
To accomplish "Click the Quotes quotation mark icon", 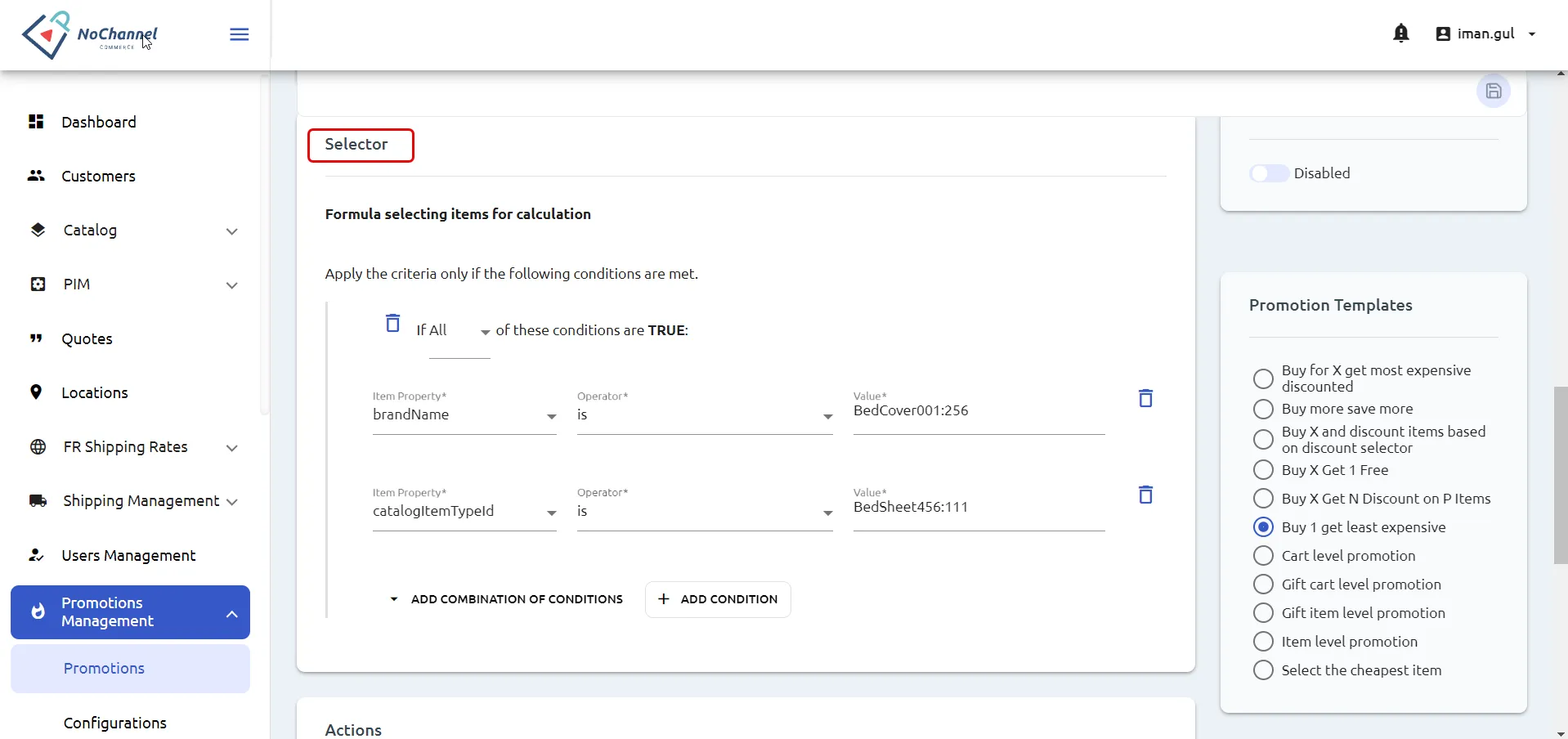I will point(36,338).
